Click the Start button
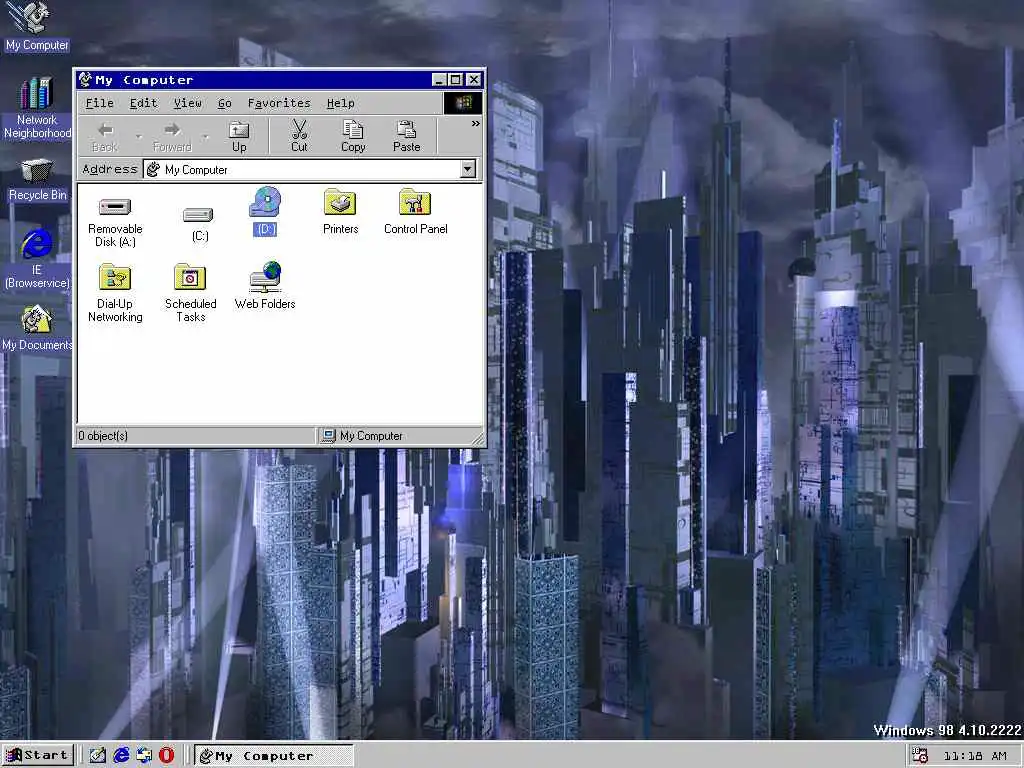This screenshot has height=768, width=1024. tap(37, 756)
